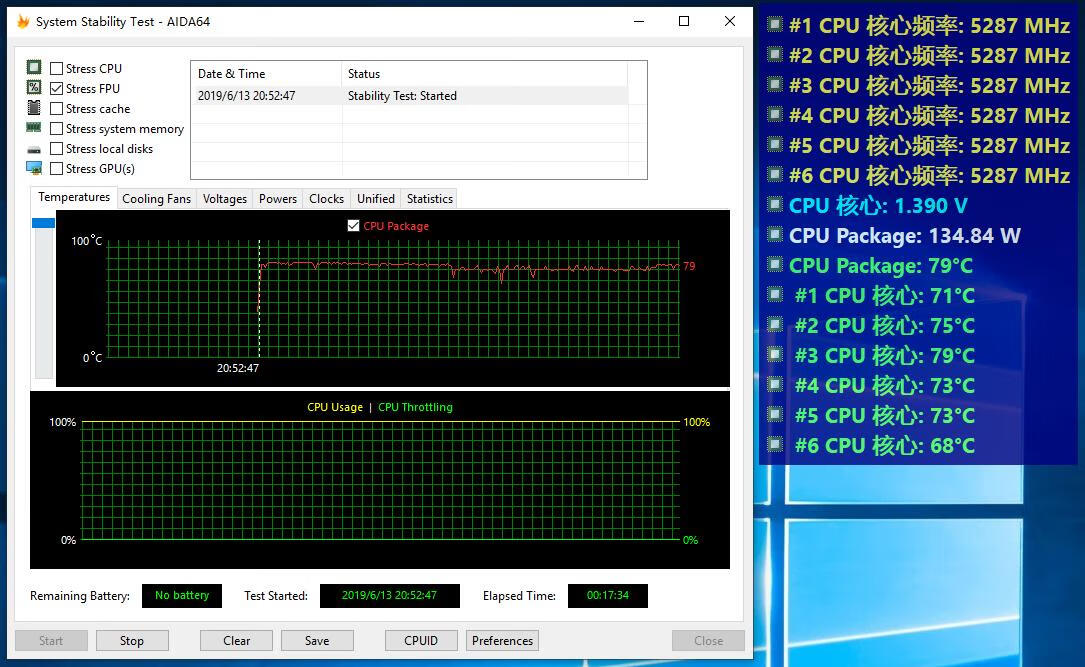This screenshot has height=667, width=1085.
Task: Click the sensor icon next to #1 CPU 核心 71°C
Action: click(x=775, y=295)
